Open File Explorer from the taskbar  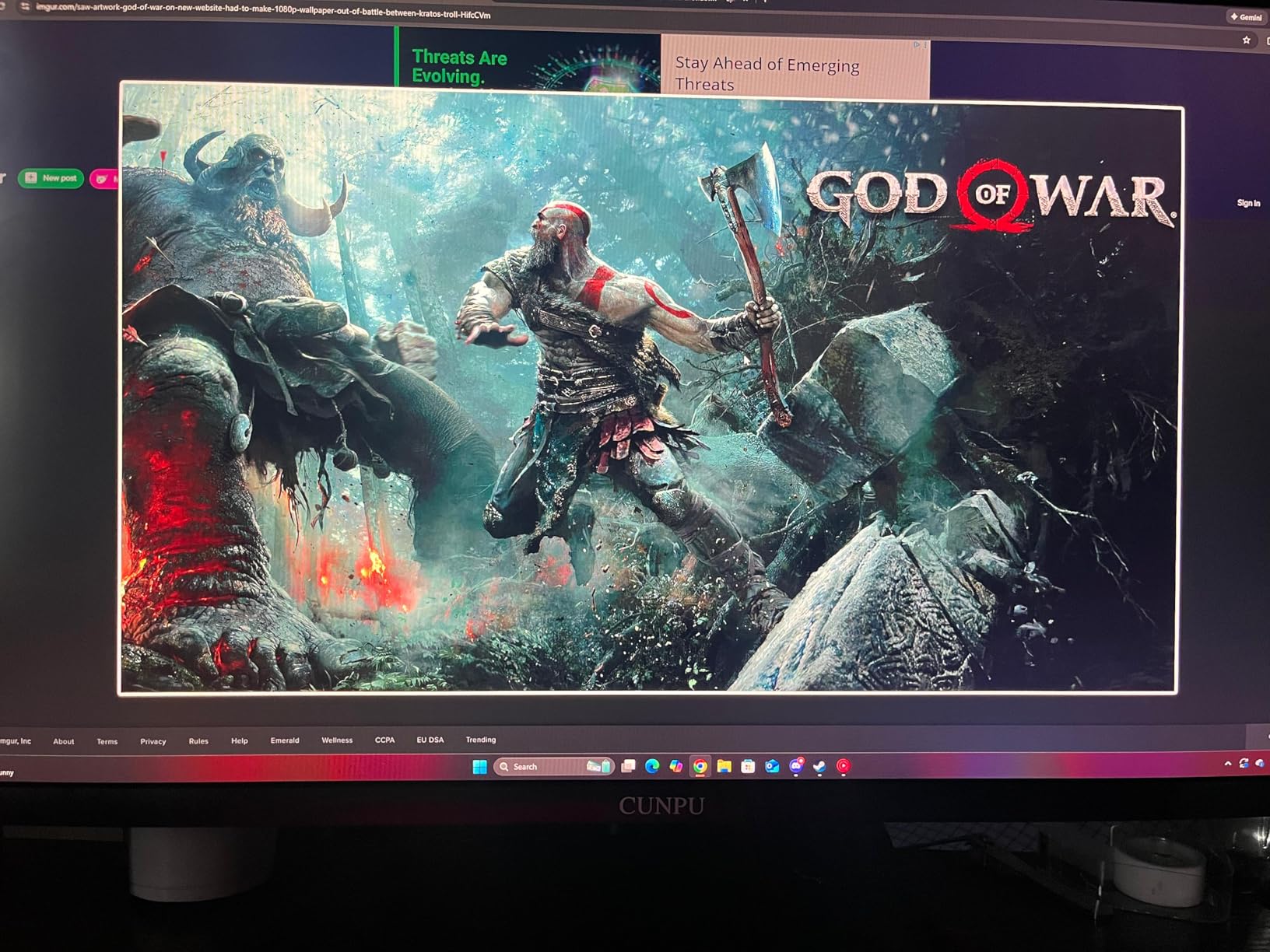[724, 767]
